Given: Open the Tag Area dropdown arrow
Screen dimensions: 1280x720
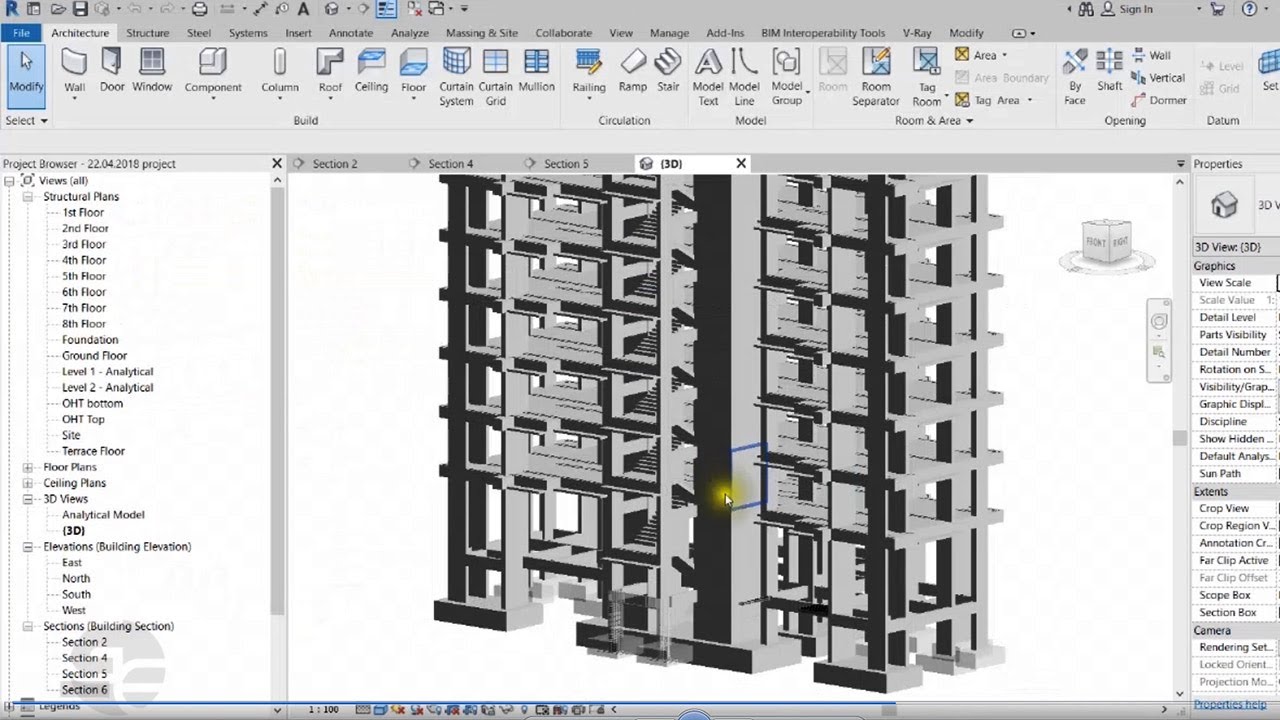Looking at the screenshot, I should pyautogui.click(x=1028, y=100).
